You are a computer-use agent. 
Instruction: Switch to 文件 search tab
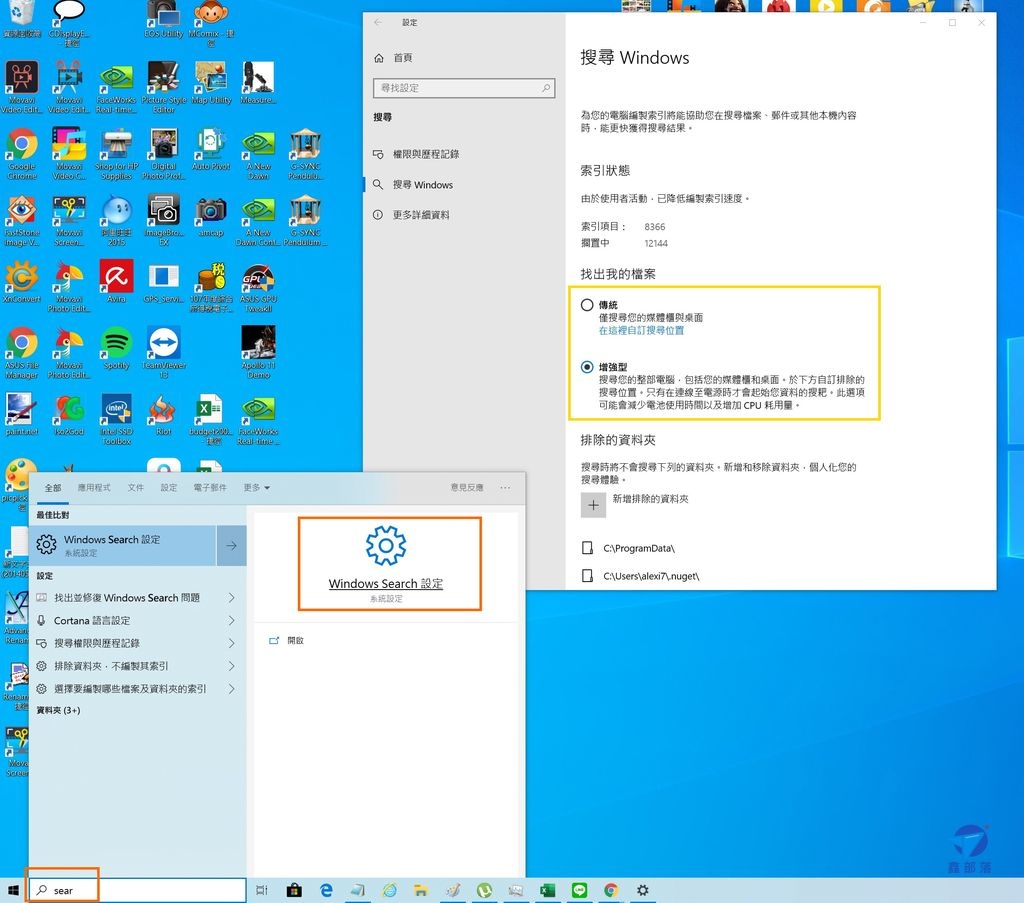coord(136,487)
